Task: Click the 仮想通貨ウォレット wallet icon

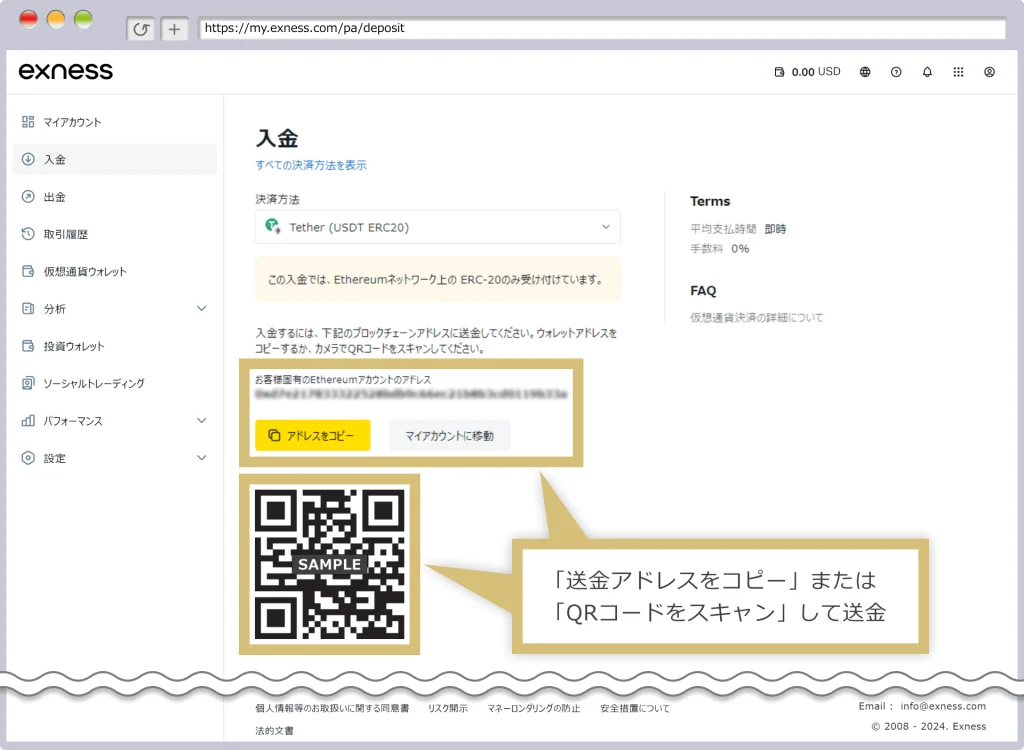Action: 28,270
